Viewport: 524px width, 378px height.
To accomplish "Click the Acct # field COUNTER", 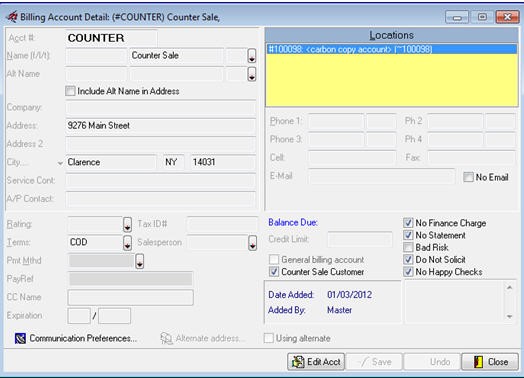I will (x=111, y=38).
